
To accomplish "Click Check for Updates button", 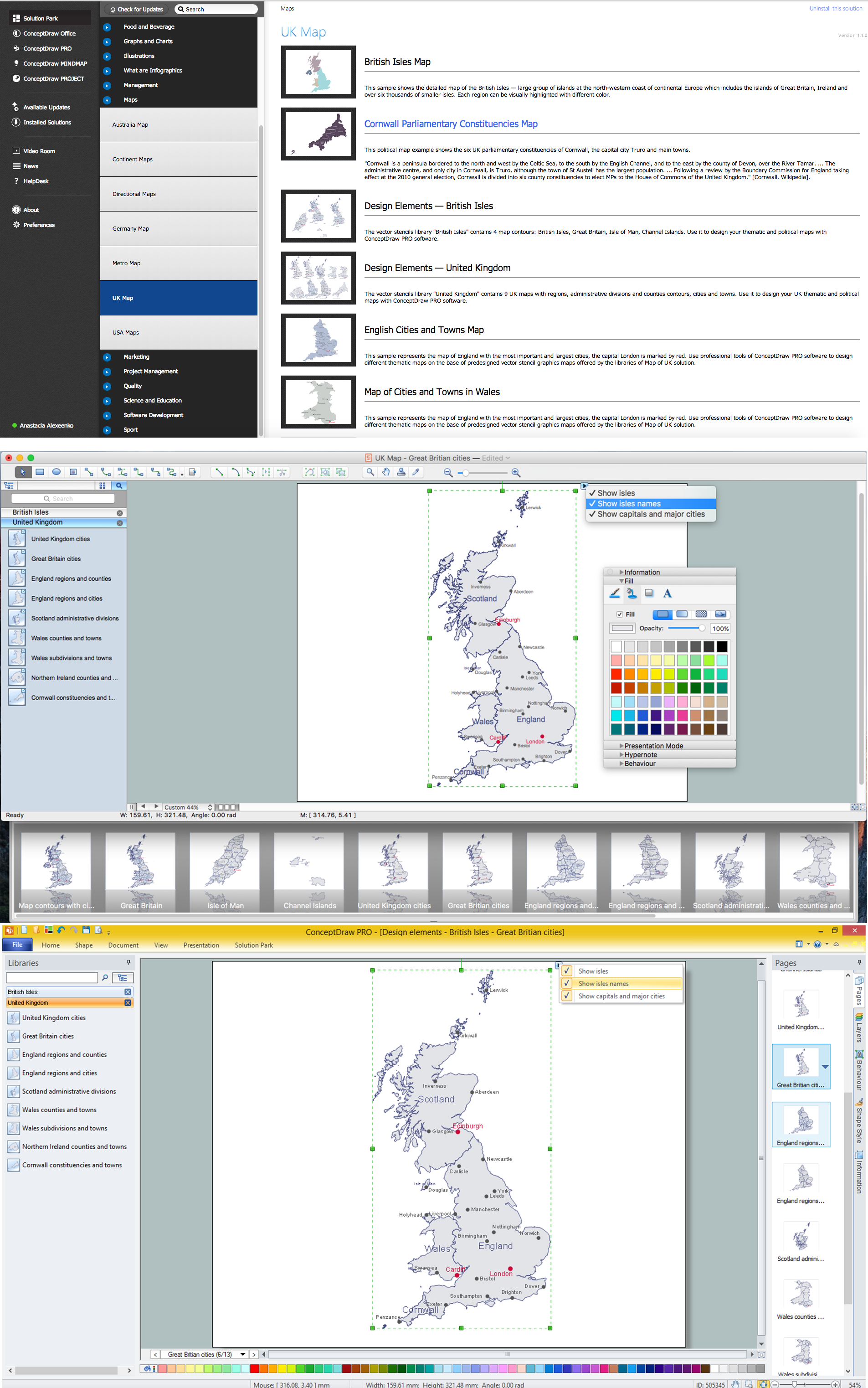I will pos(137,9).
